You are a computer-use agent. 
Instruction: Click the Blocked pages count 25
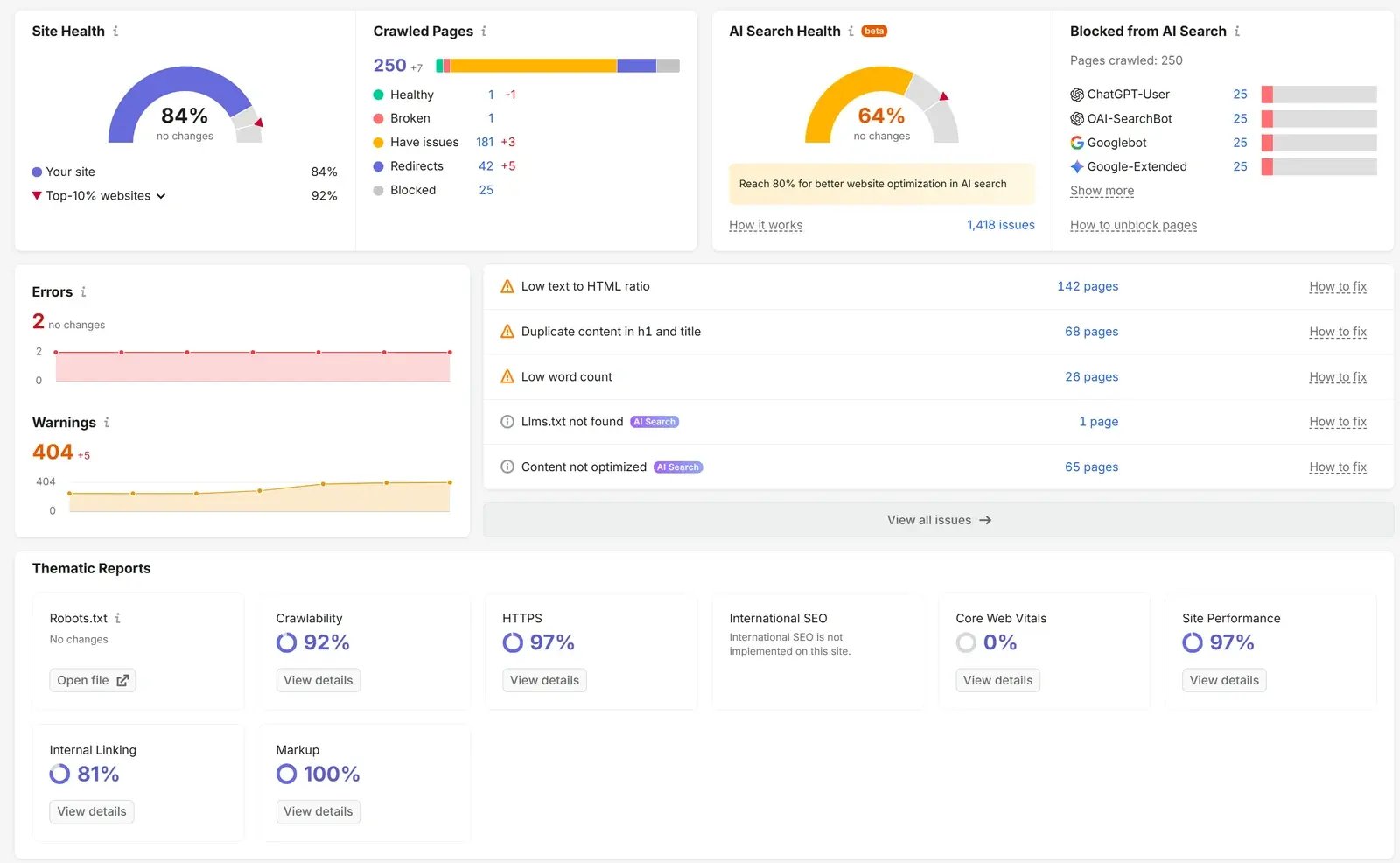click(x=486, y=190)
